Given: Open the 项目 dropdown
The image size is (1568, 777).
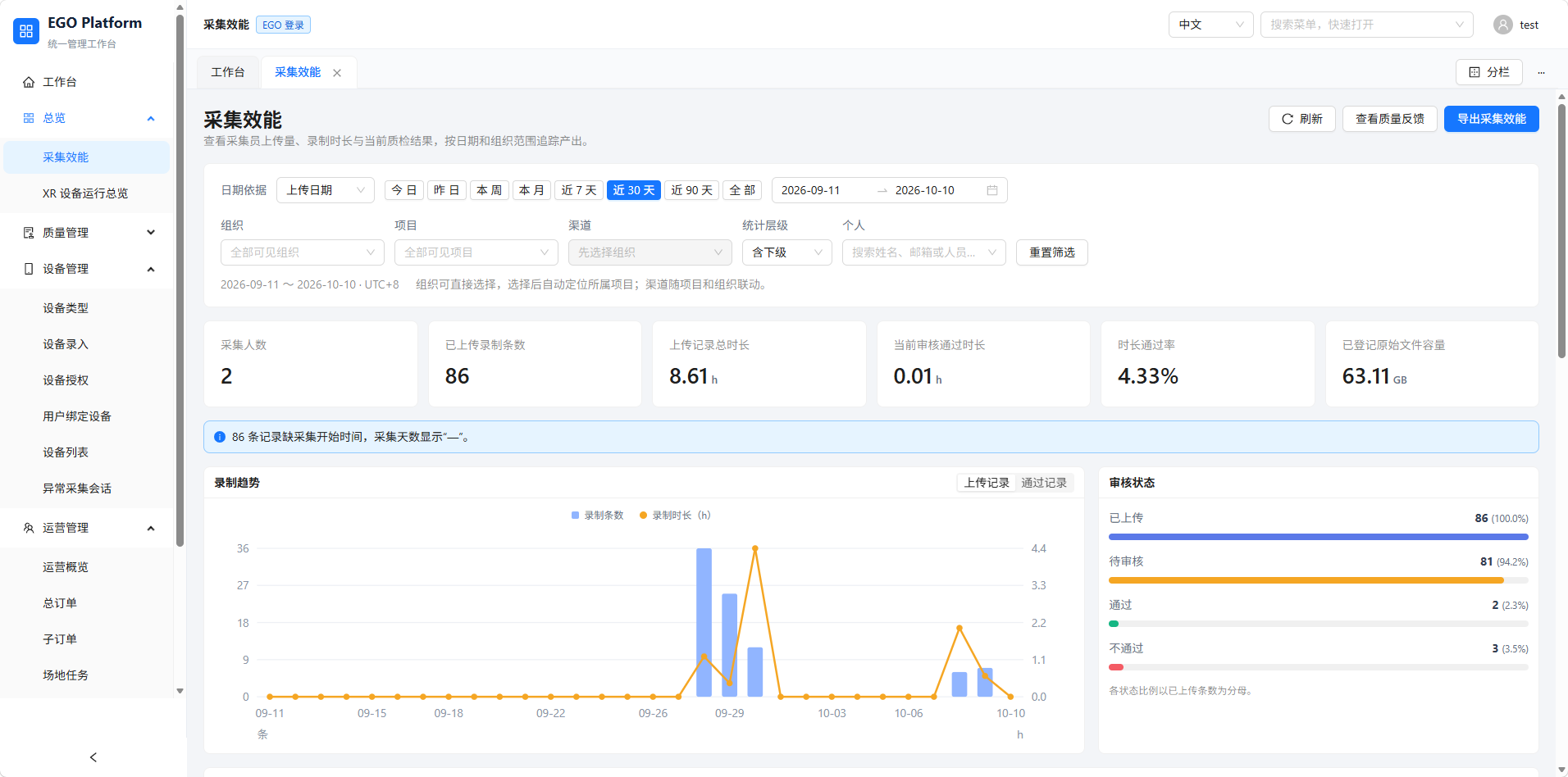Looking at the screenshot, I should (x=476, y=252).
